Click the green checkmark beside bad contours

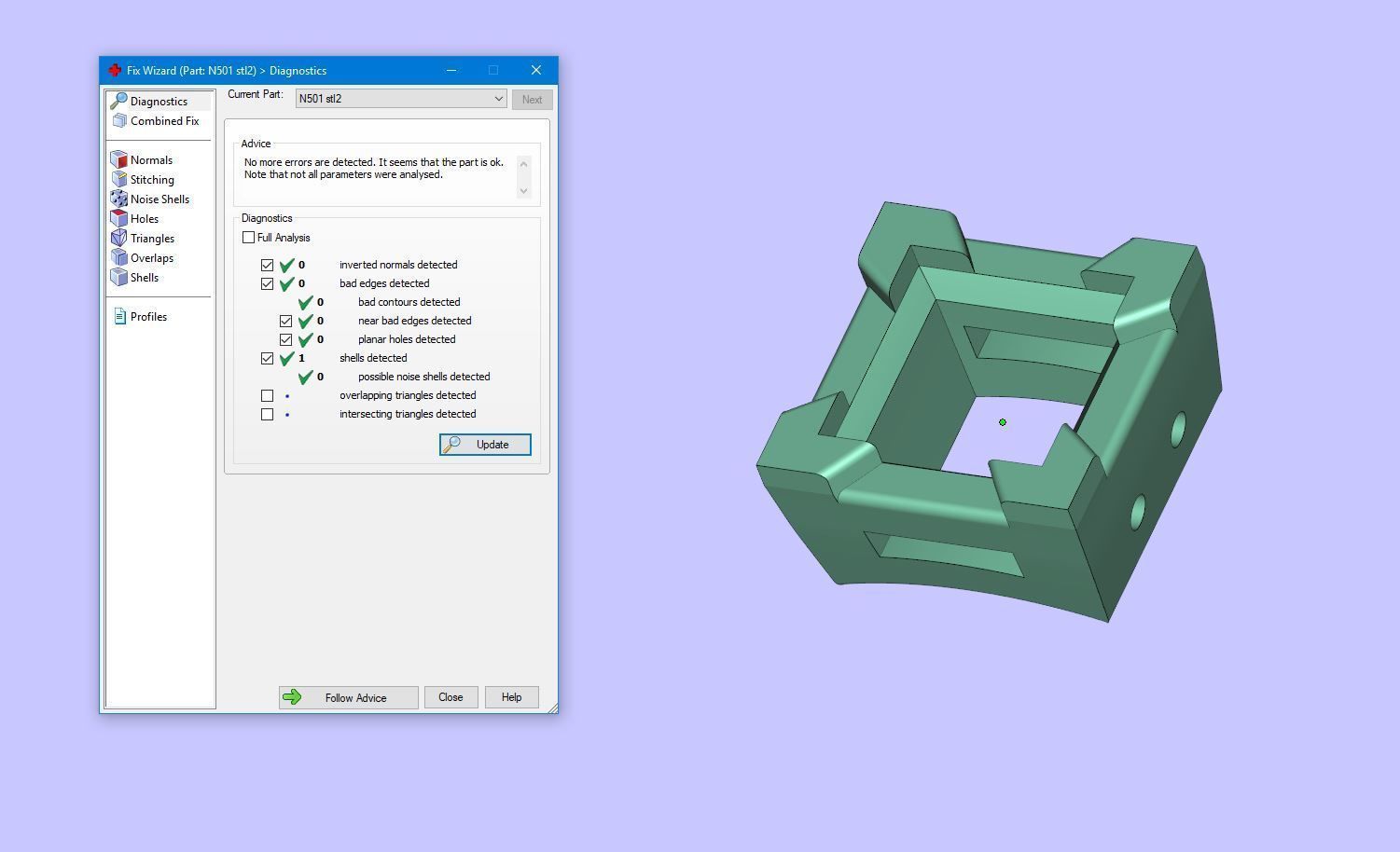pos(306,302)
